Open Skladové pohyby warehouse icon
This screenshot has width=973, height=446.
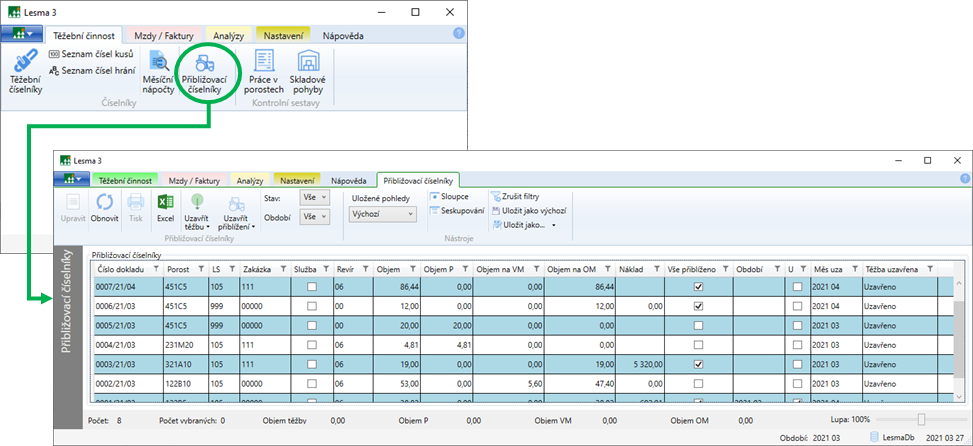tap(307, 62)
